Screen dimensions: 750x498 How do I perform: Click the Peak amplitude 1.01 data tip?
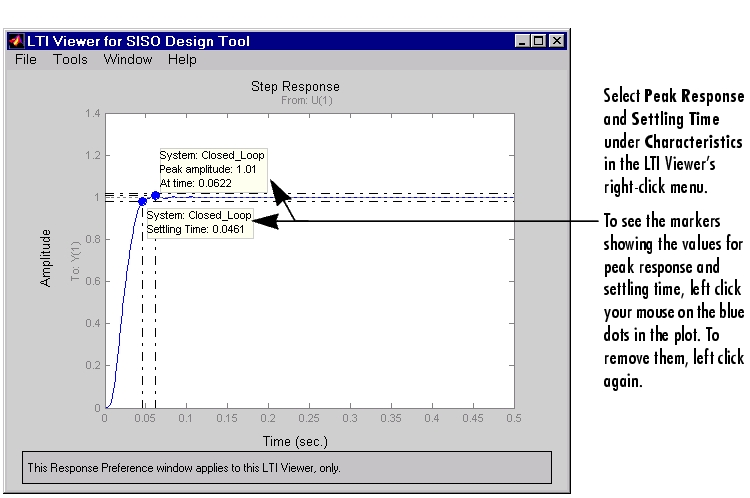click(x=213, y=169)
